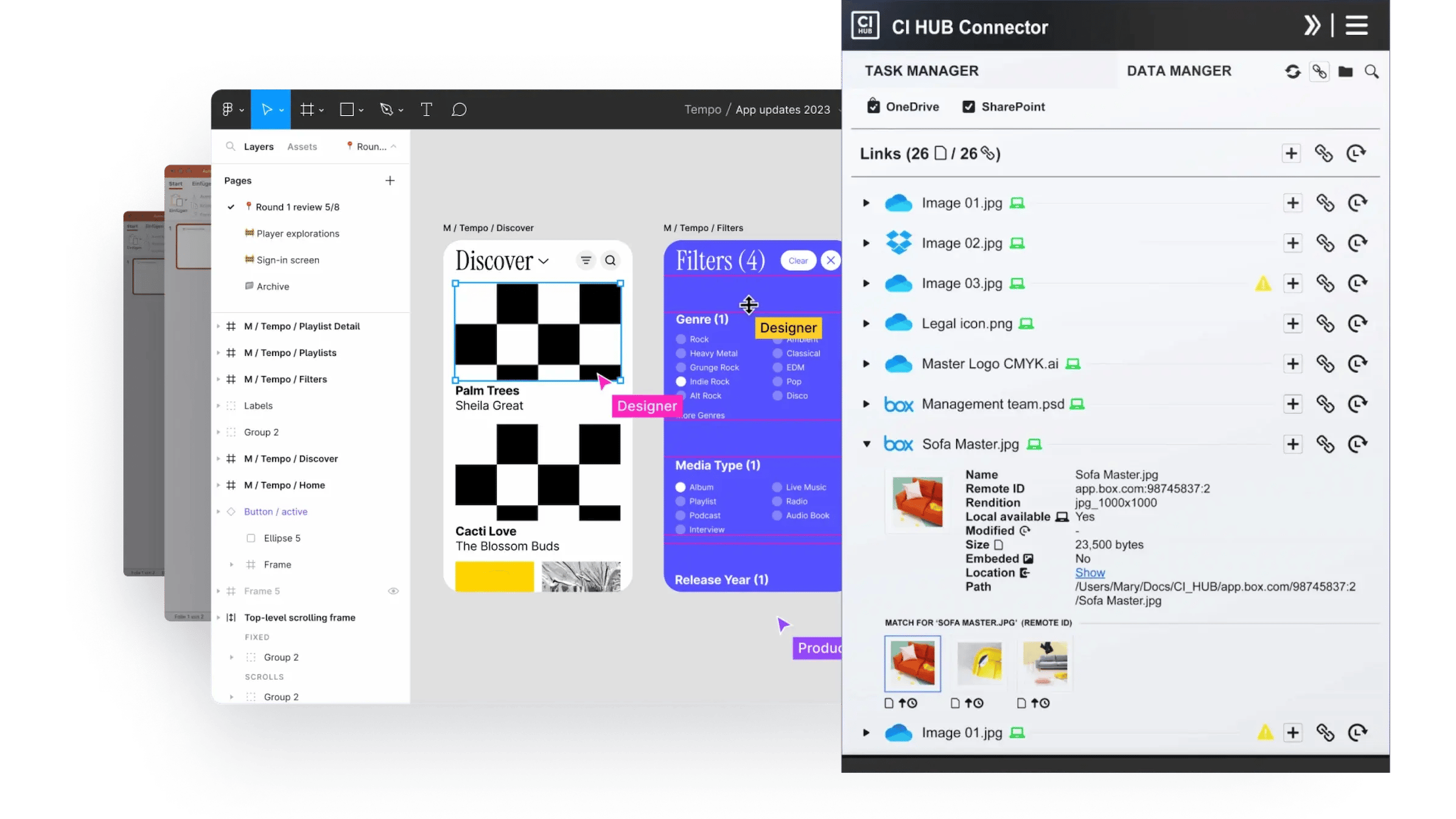
Task: Open CI HUB hamburger menu
Action: tap(1357, 26)
